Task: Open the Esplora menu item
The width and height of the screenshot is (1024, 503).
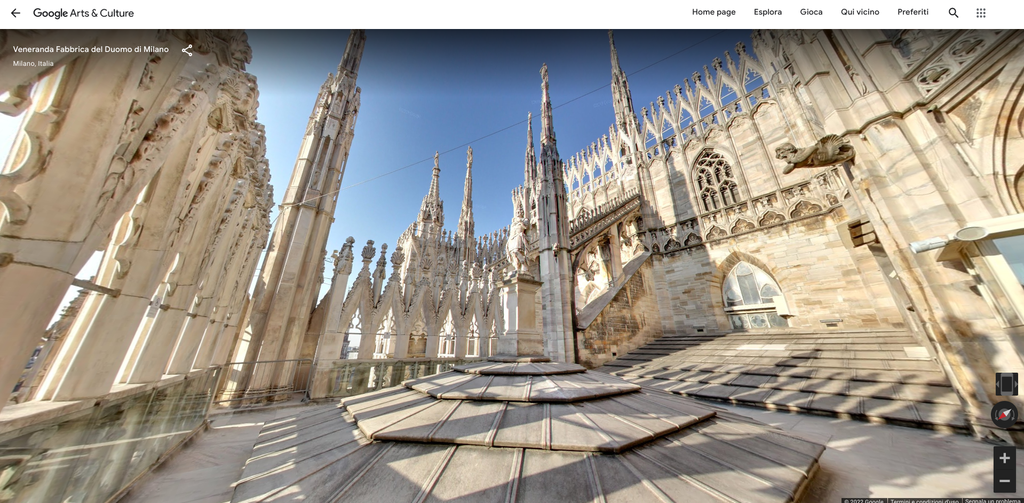Action: (767, 12)
